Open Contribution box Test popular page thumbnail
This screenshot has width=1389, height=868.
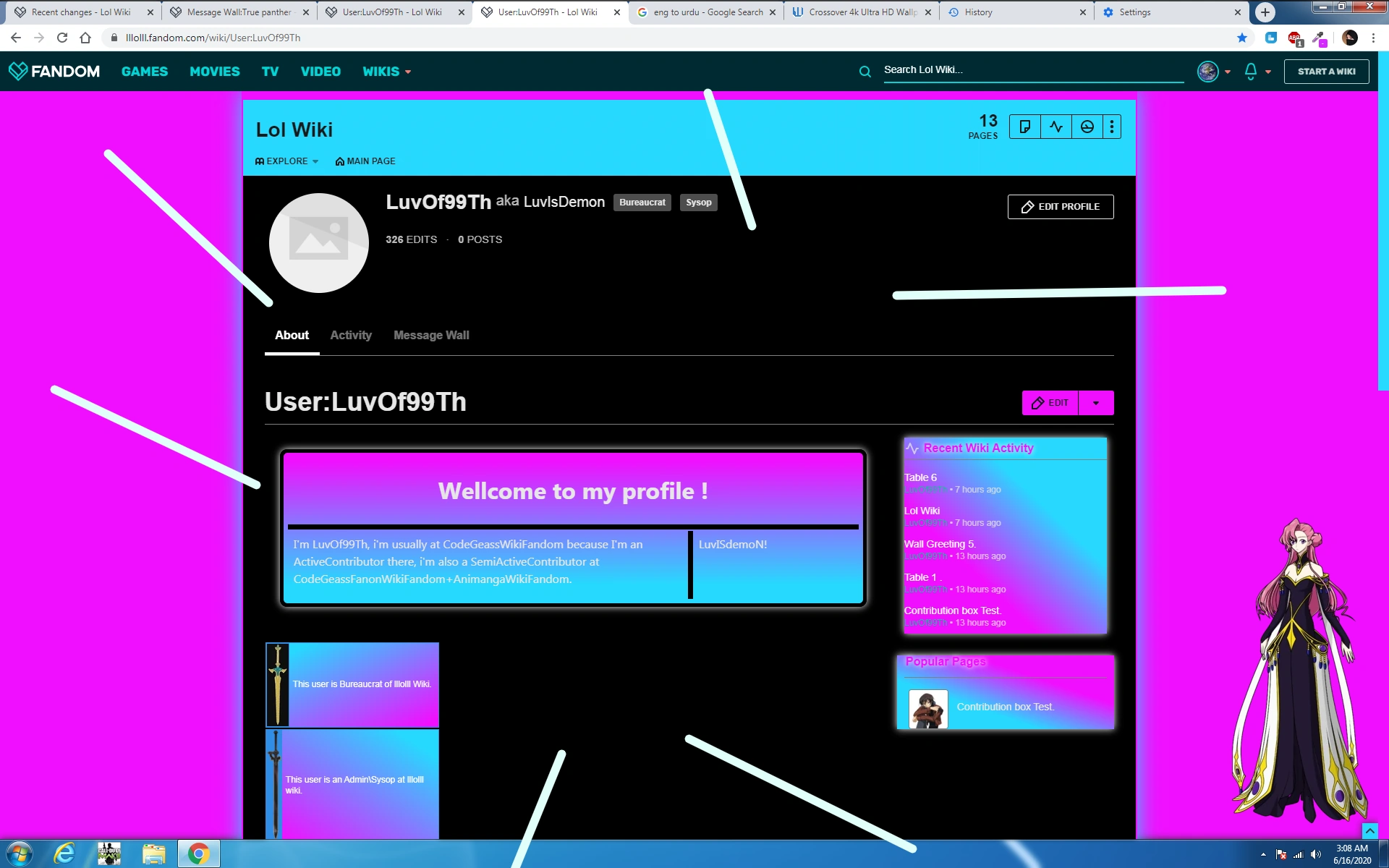tap(928, 708)
